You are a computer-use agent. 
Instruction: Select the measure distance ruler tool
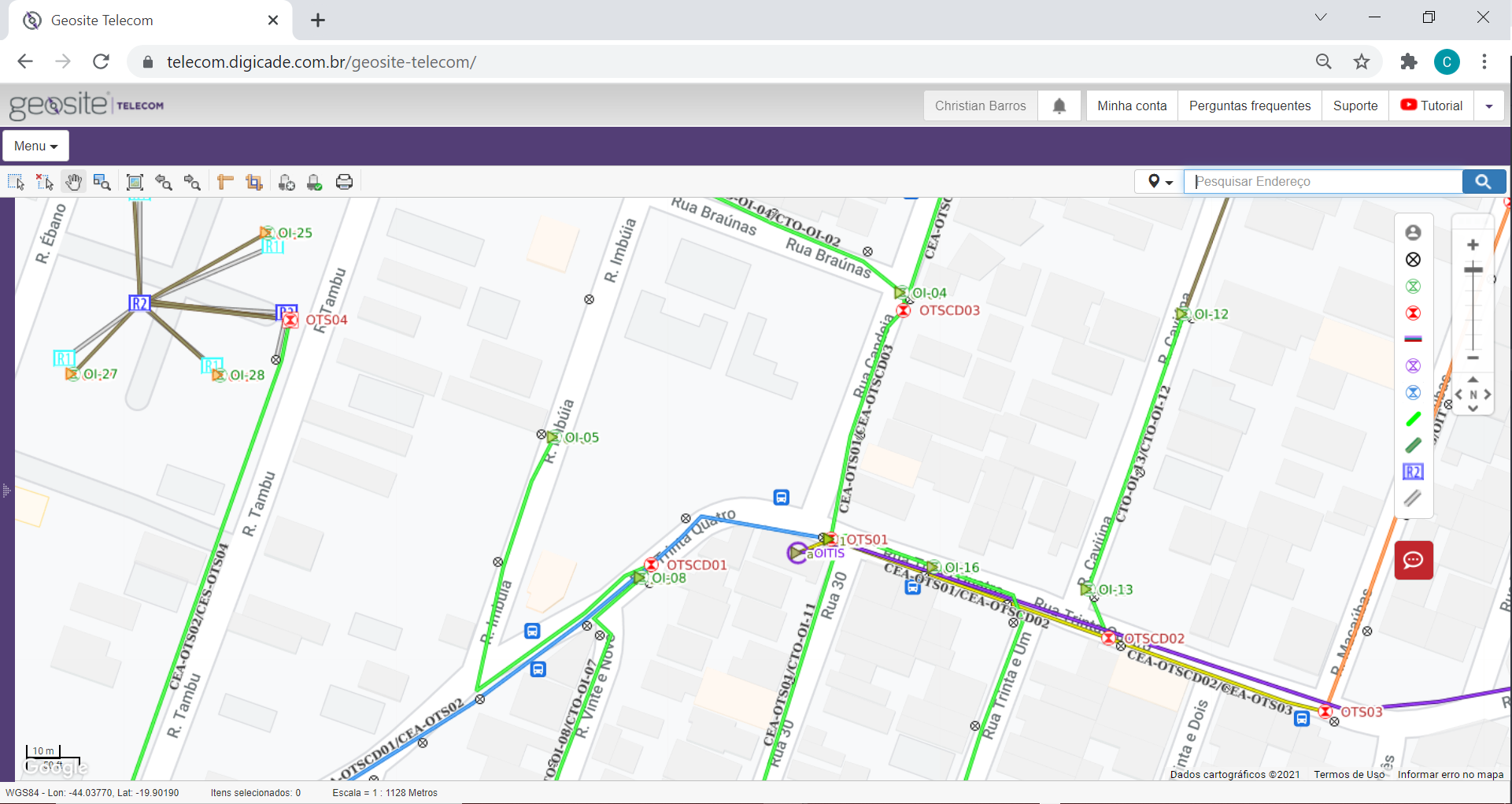tap(225, 182)
